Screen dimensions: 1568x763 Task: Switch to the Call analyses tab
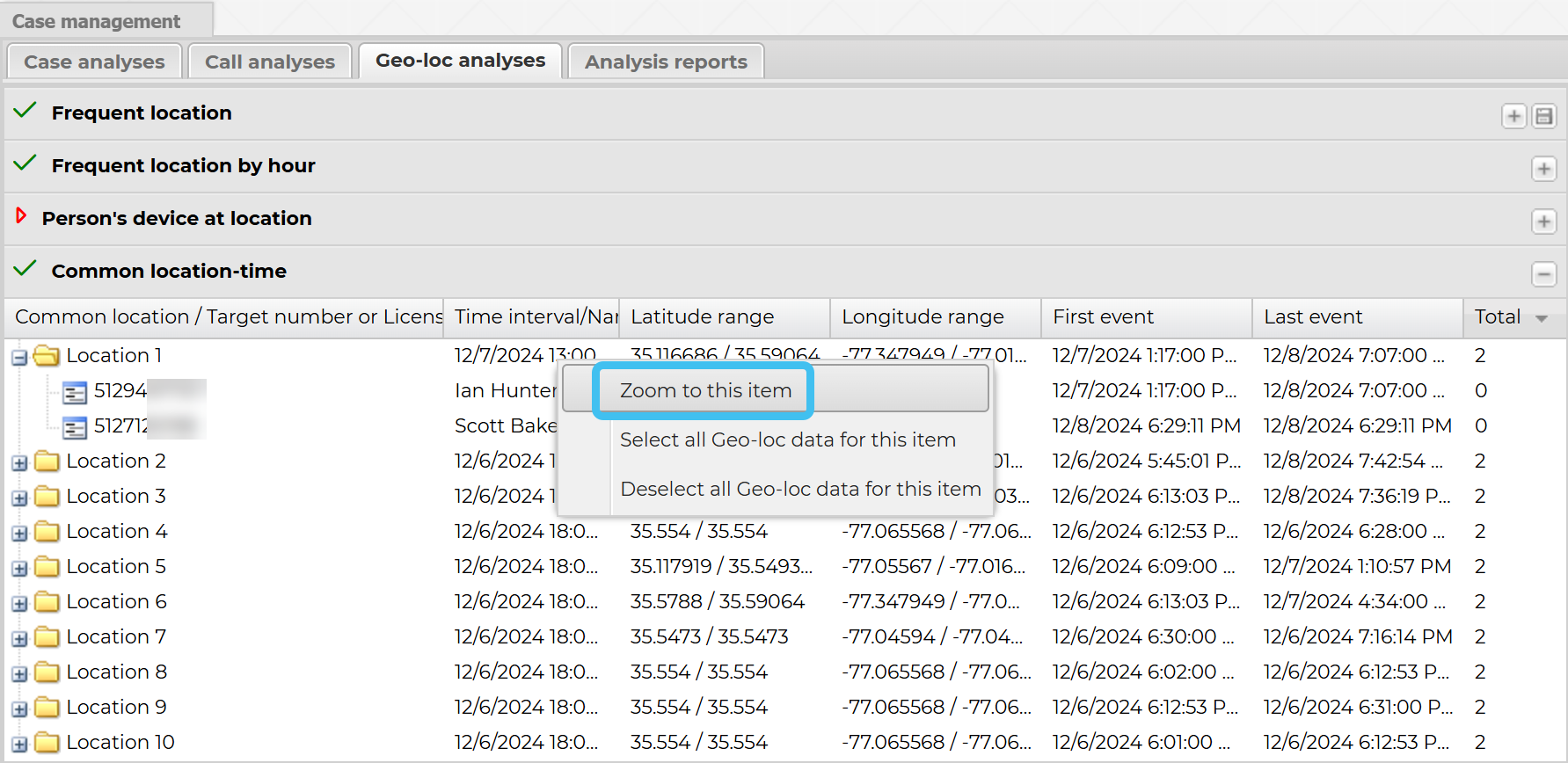(x=269, y=62)
